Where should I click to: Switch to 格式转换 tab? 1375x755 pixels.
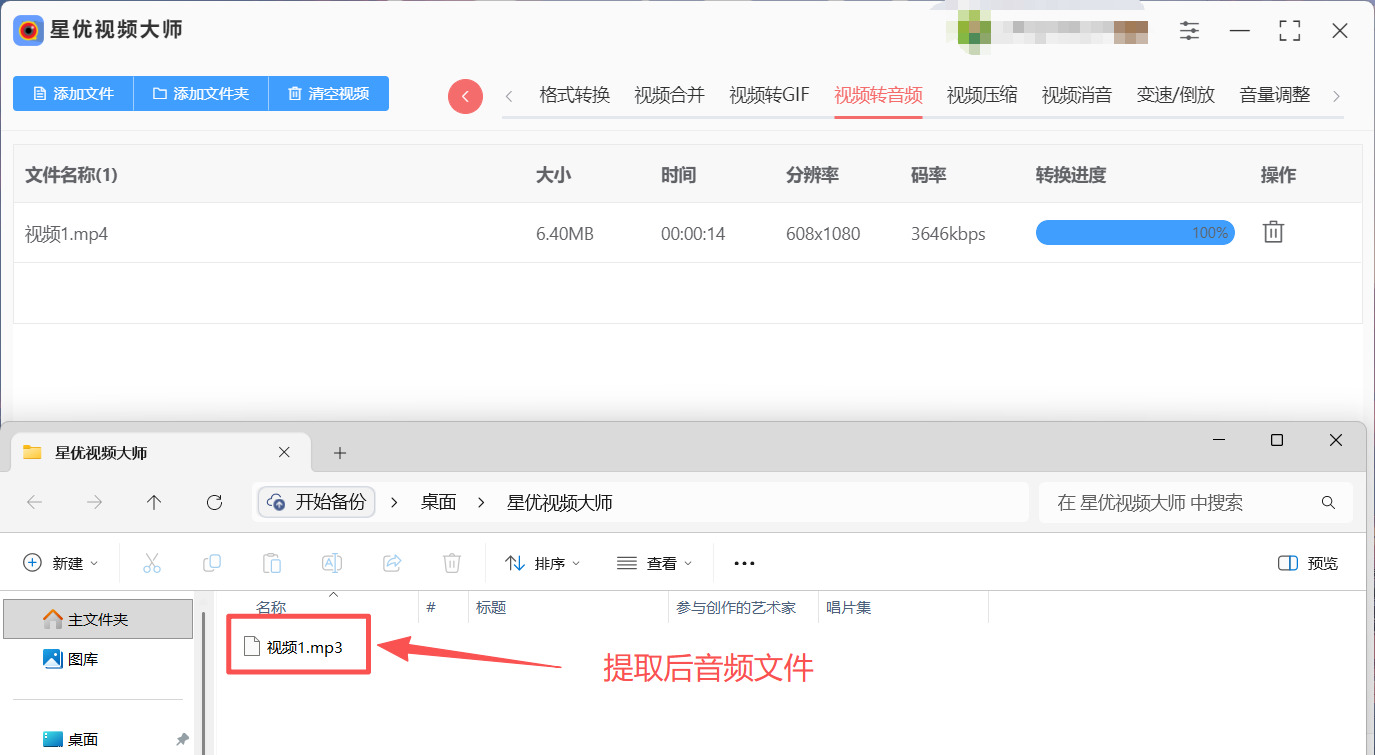click(x=575, y=95)
